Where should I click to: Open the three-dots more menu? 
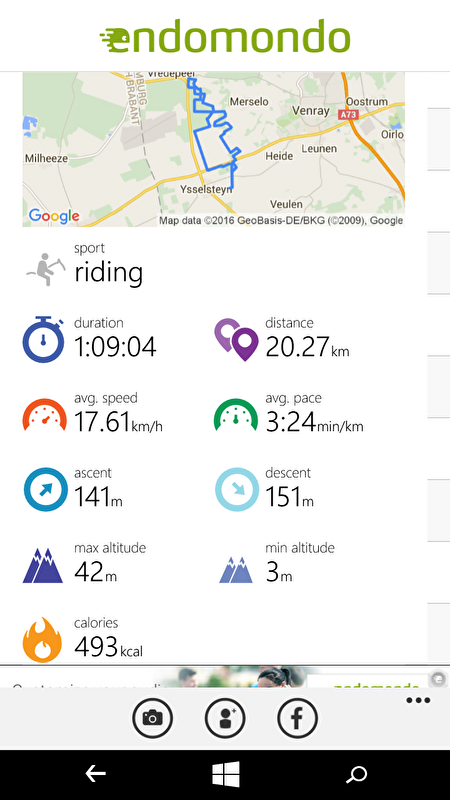pos(418,701)
